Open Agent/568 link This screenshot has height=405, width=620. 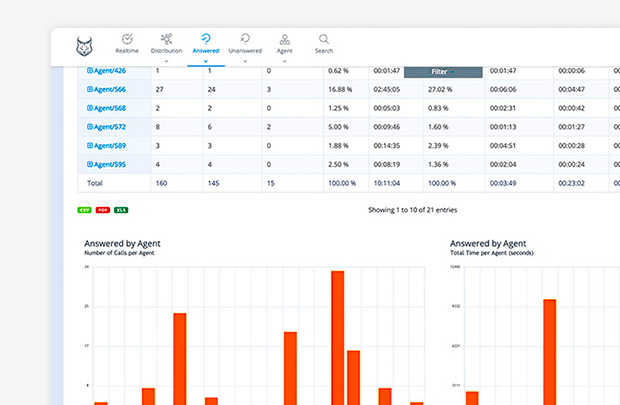(x=110, y=108)
